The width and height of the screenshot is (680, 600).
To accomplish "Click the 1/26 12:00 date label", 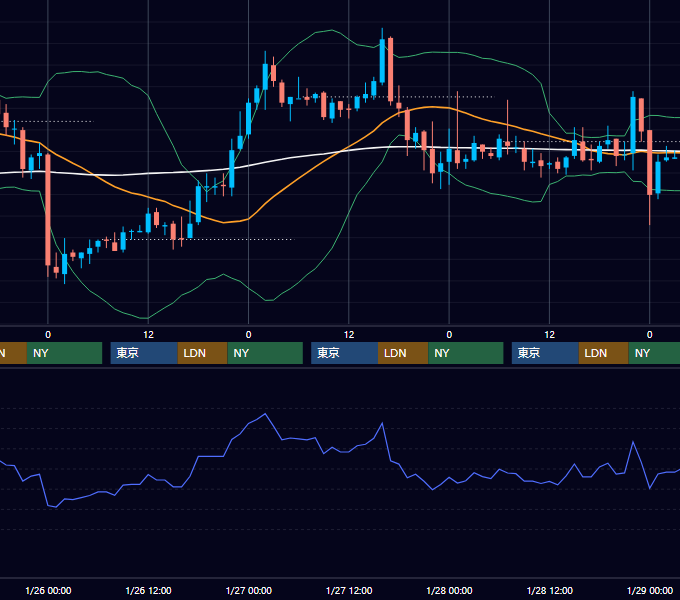I will point(148,590).
